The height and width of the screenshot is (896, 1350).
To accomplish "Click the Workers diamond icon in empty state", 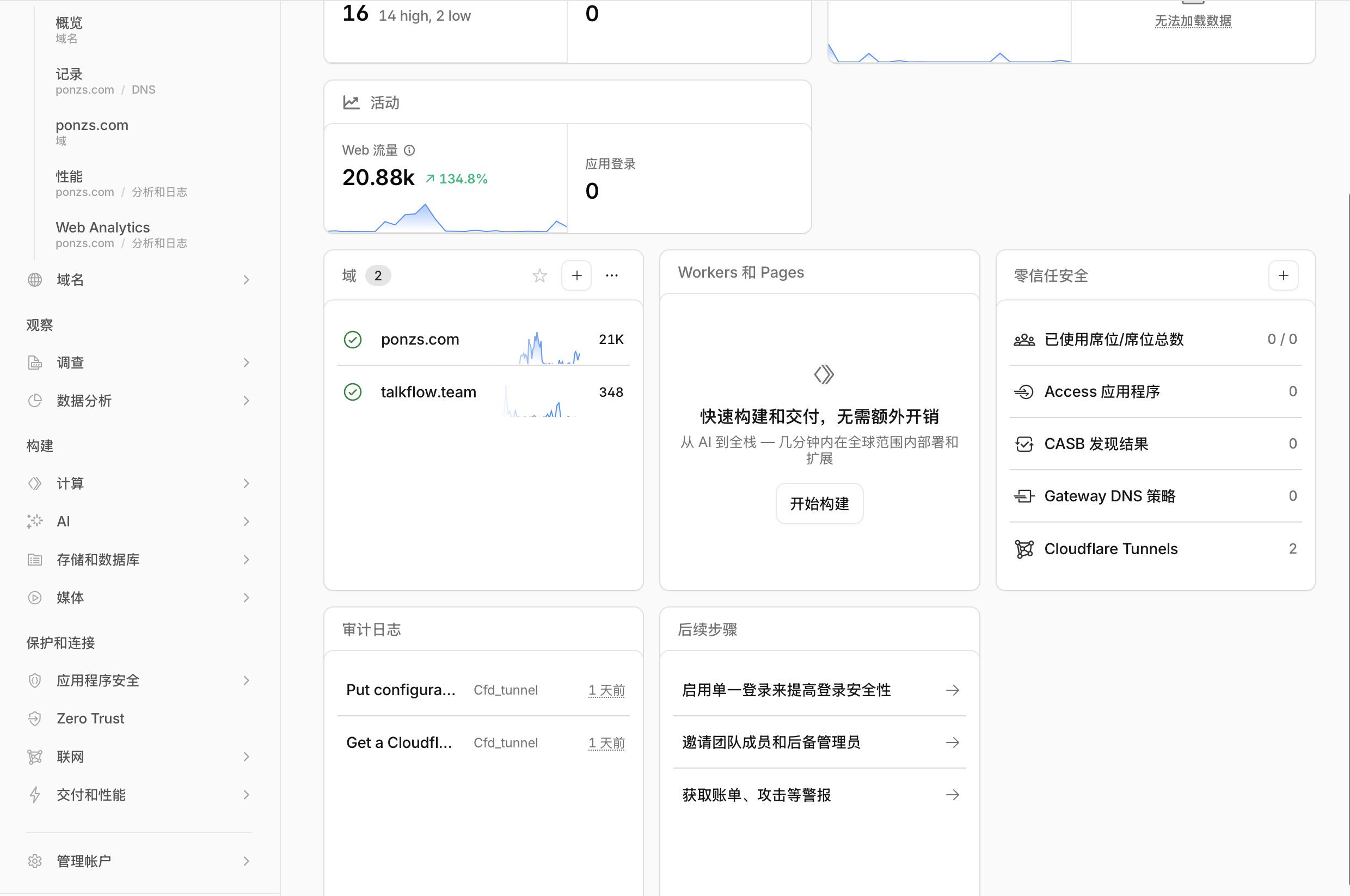I will tap(823, 375).
